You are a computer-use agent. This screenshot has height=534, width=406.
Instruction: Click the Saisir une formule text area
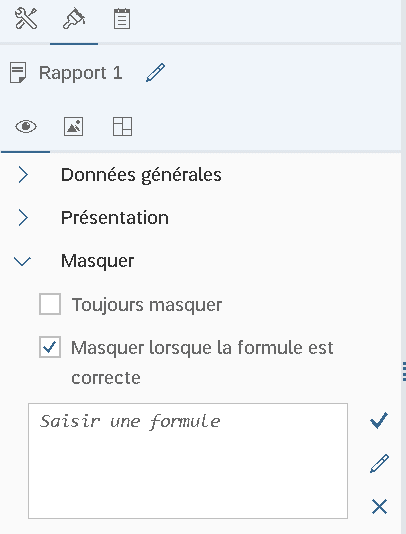pos(188,461)
